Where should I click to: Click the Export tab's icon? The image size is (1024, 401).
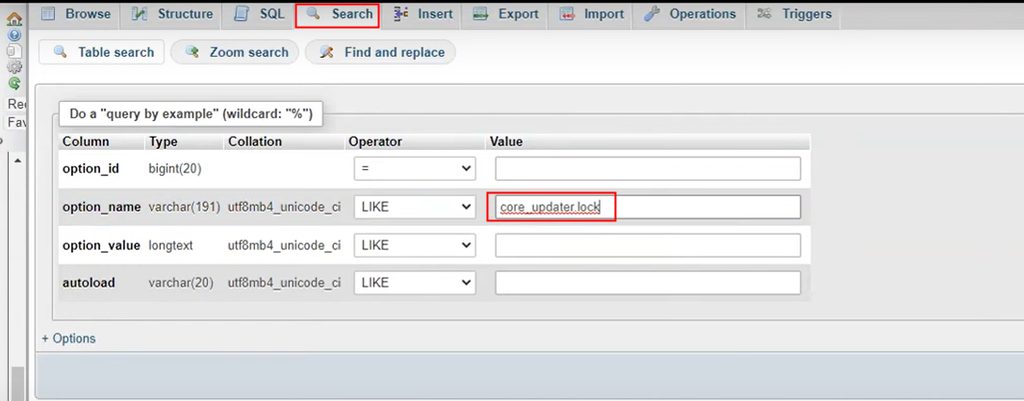(x=481, y=14)
